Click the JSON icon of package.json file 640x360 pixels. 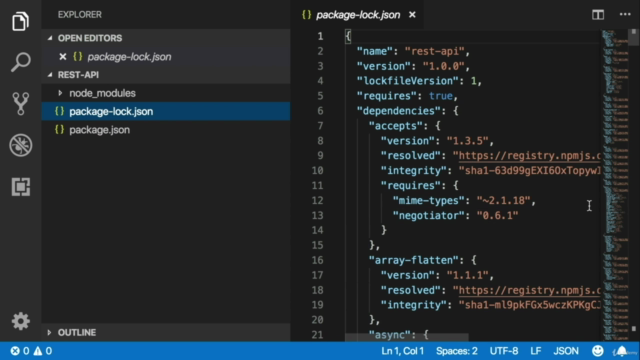60,129
